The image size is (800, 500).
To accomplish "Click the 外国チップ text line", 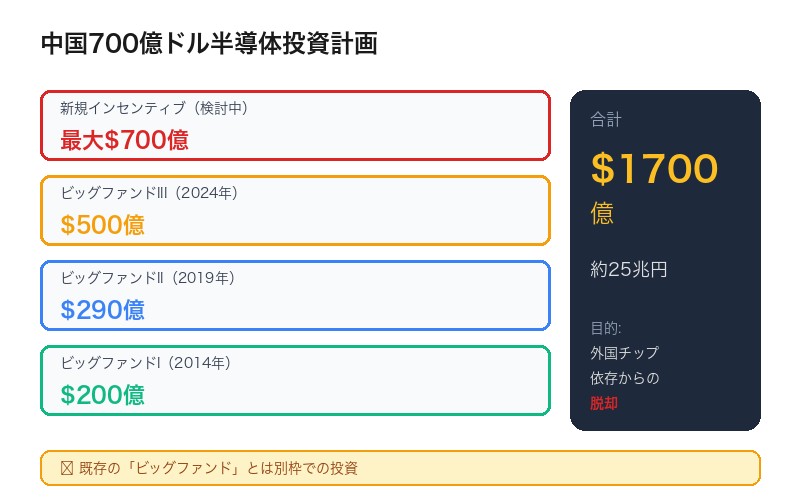I will pos(624,353).
